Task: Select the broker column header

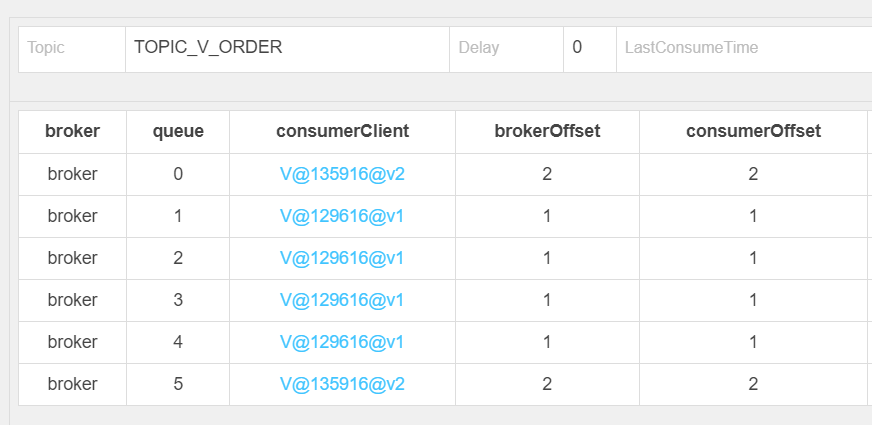Action: [x=72, y=131]
